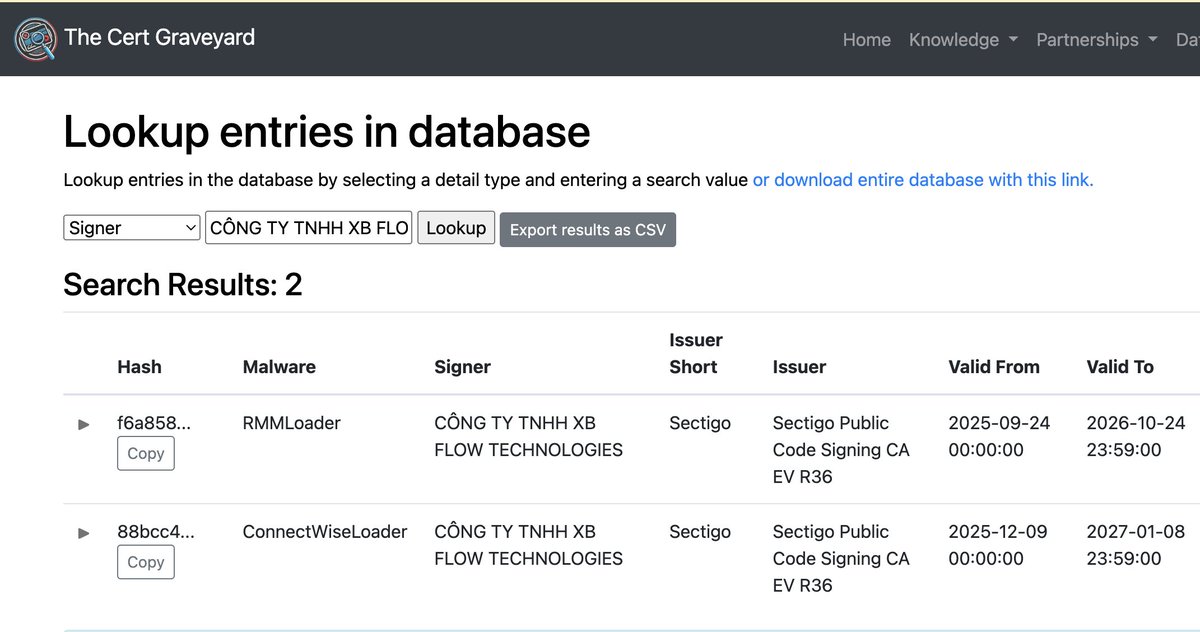Image resolution: width=1200 pixels, height=632 pixels.
Task: Open the Partnerships dropdown menu
Action: (x=1096, y=40)
